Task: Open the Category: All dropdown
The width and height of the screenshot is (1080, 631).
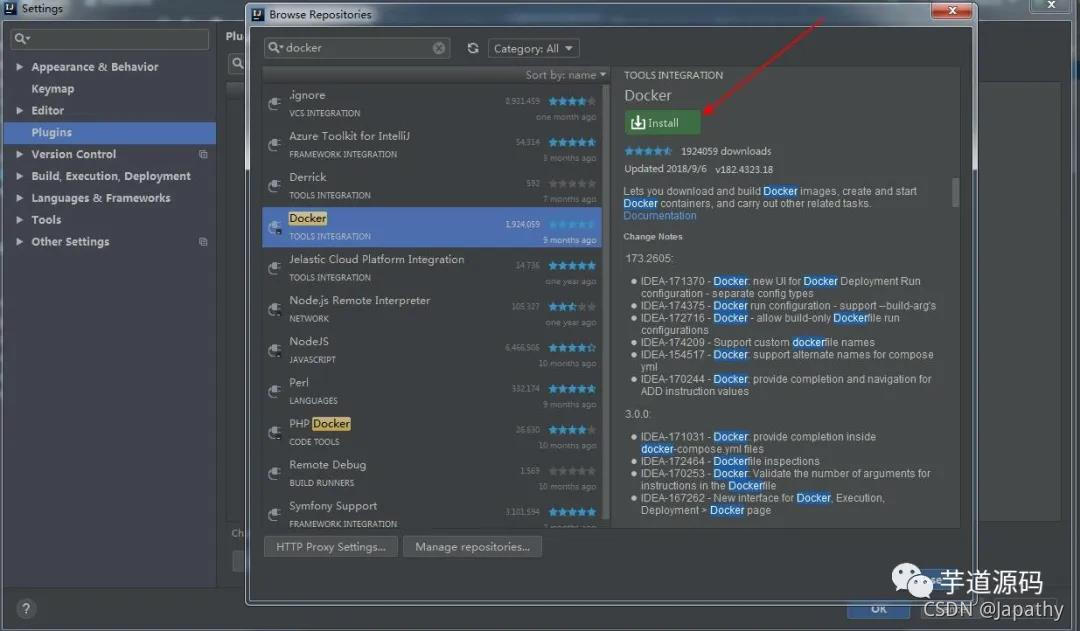Action: [x=533, y=48]
